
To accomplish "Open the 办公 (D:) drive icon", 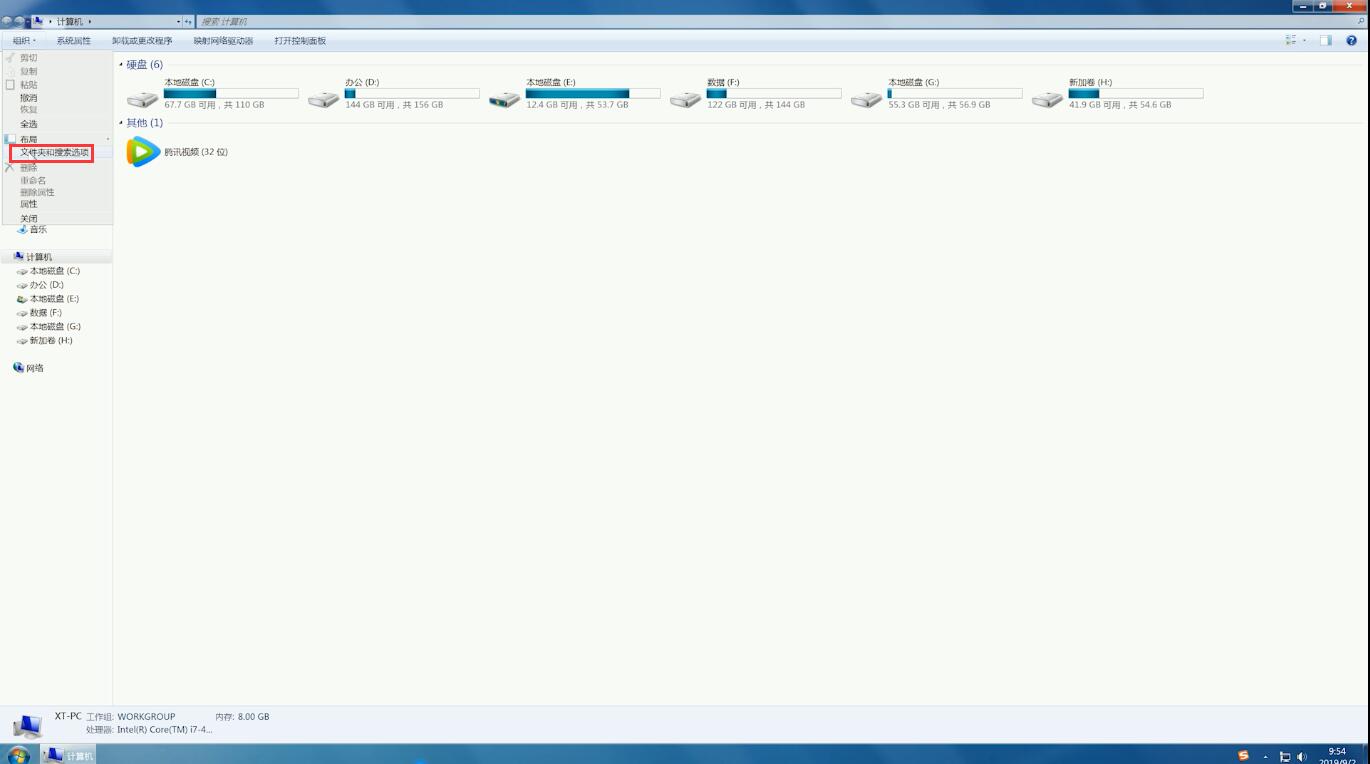I will [x=323, y=99].
